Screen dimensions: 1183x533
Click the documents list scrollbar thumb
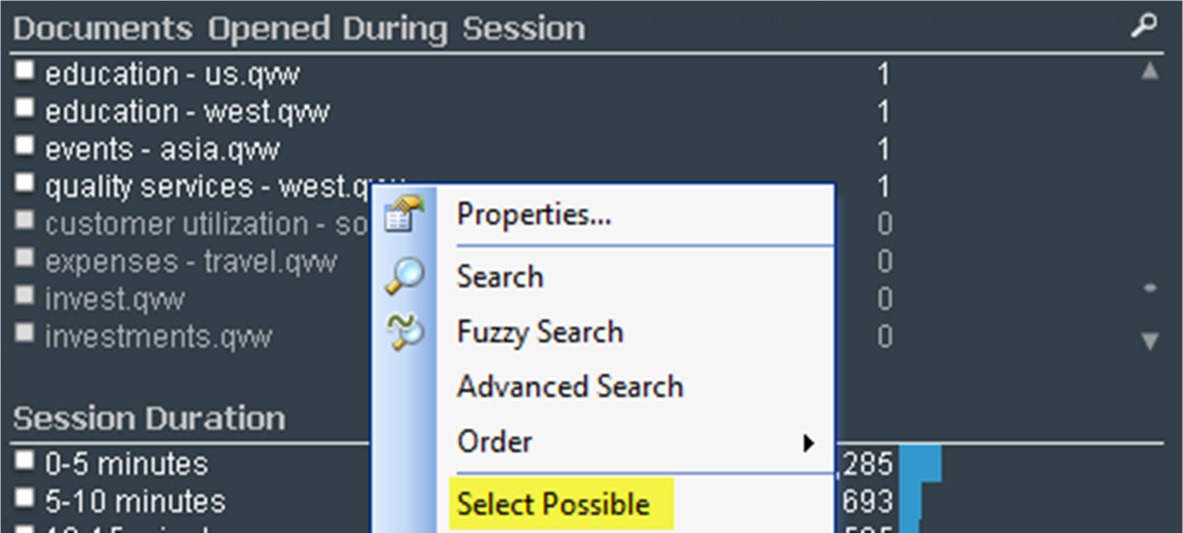click(x=1150, y=288)
